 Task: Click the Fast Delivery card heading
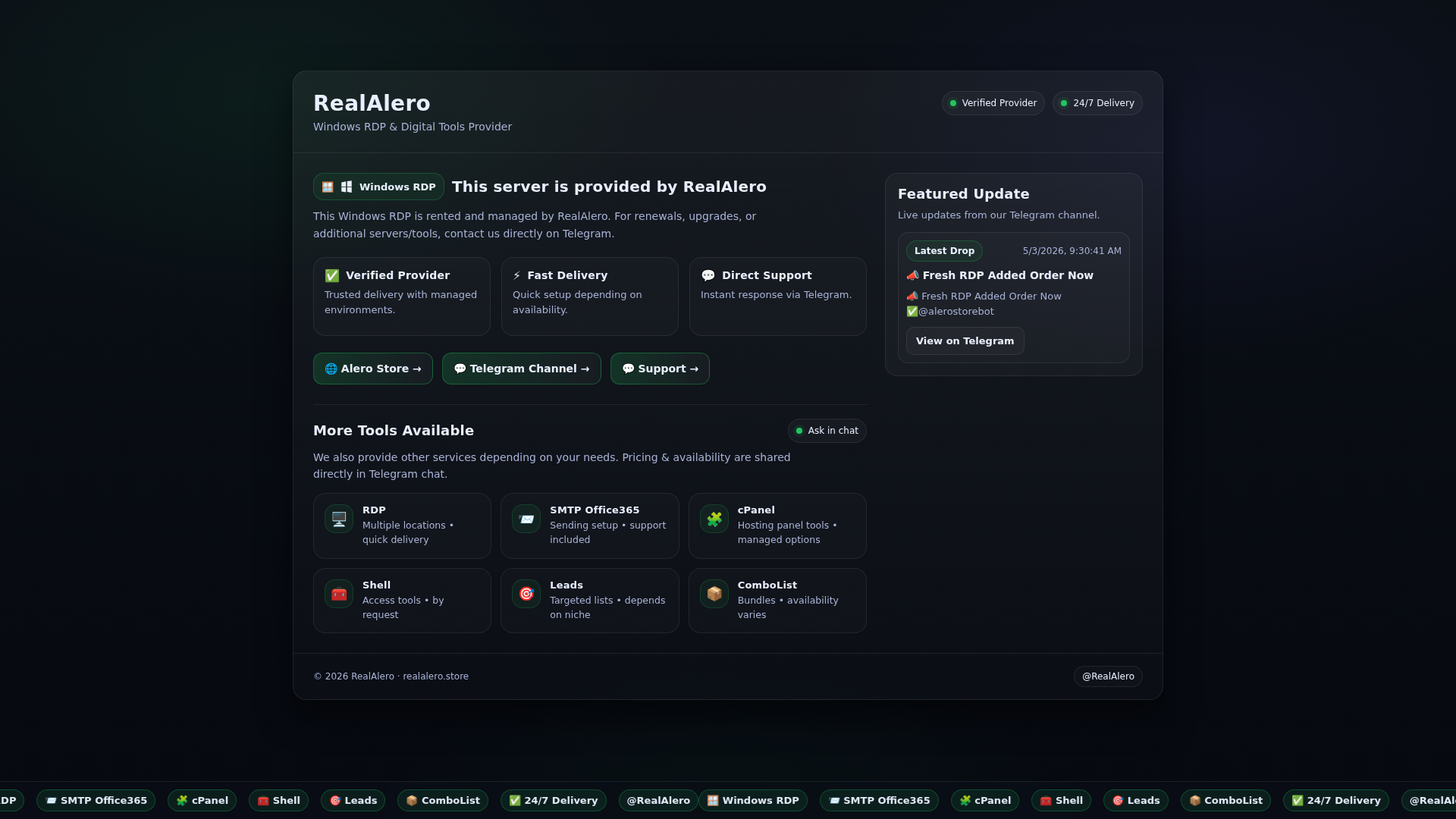(x=567, y=275)
